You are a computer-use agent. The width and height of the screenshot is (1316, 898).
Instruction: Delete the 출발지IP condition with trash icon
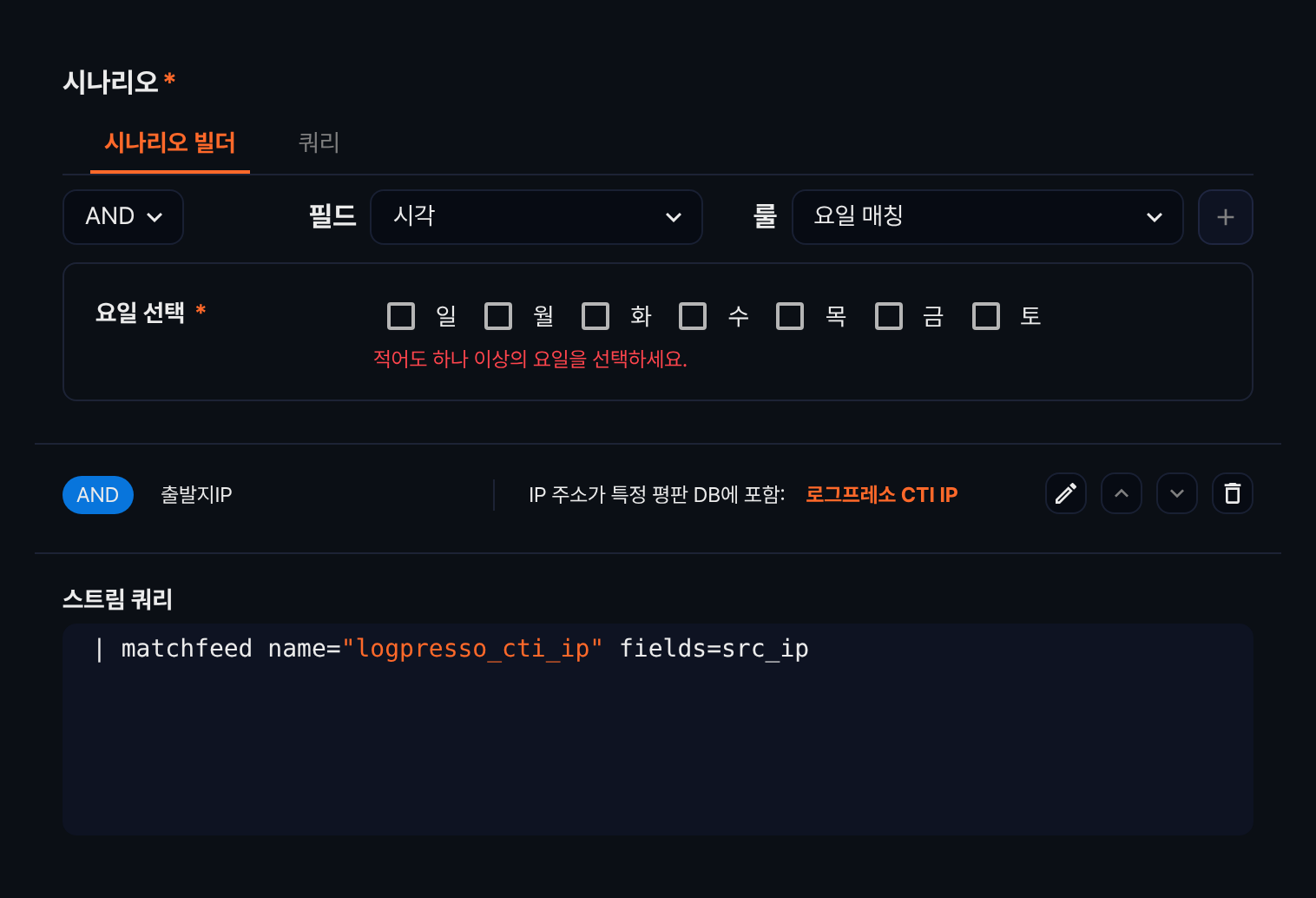click(1232, 493)
